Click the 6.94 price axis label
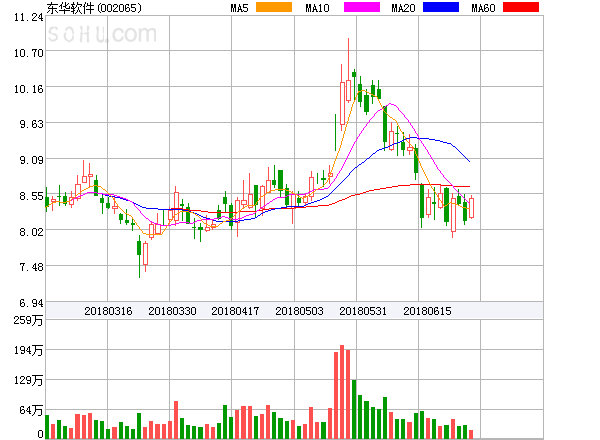Viewport: 600px width, 440px height. pyautogui.click(x=31, y=303)
